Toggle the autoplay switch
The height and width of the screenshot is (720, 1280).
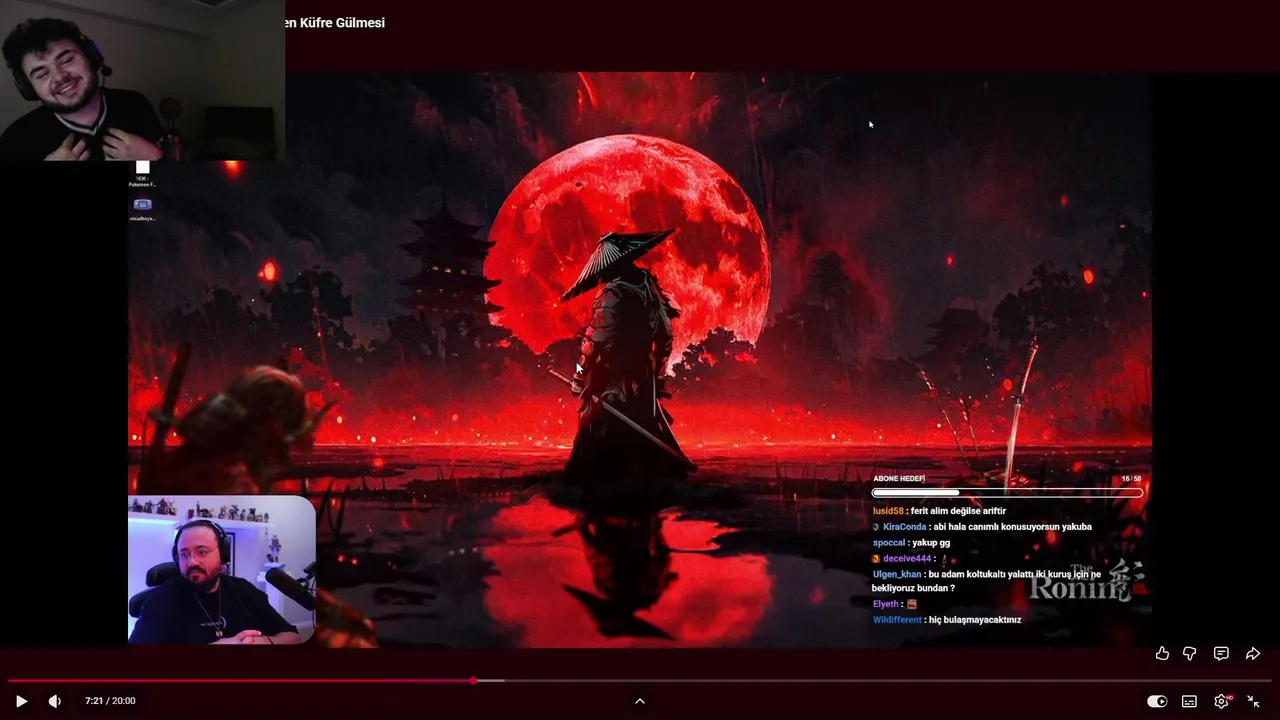[1157, 701]
